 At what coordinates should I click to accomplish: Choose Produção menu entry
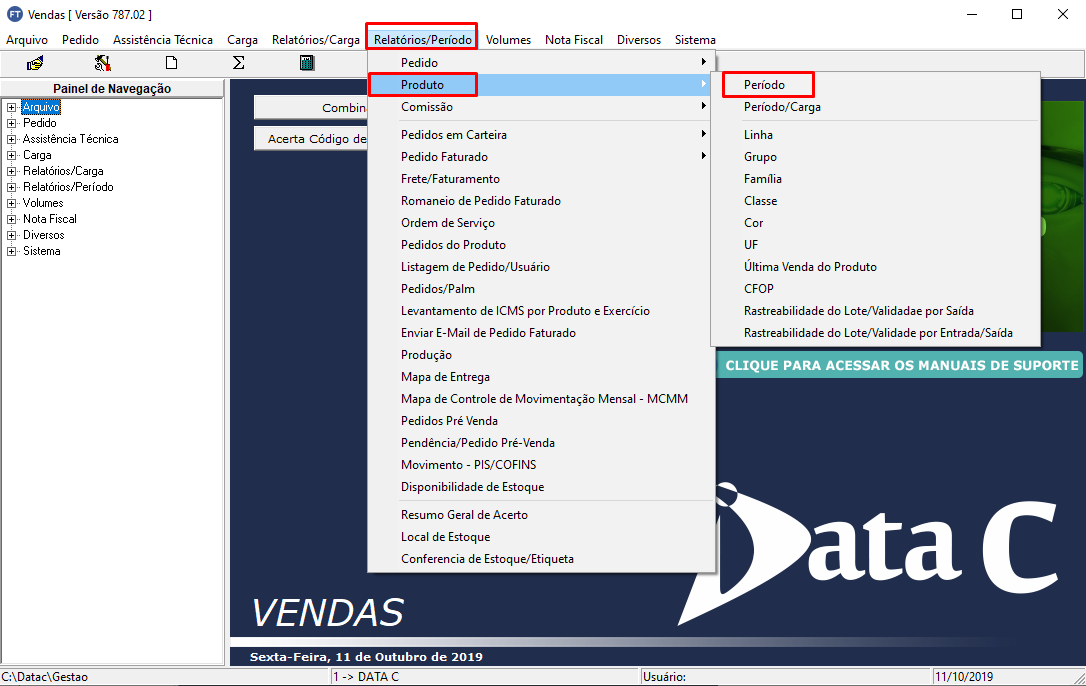coord(540,355)
